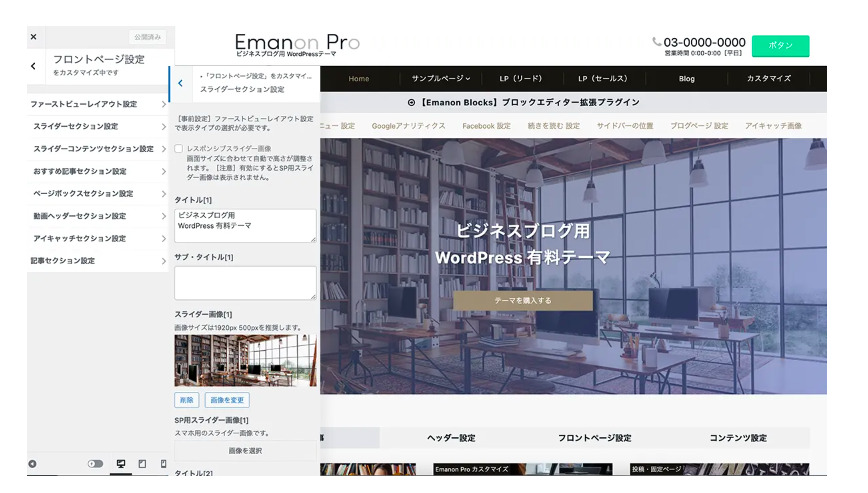Viewport: 868px width, 493px height.
Task: Select ヘッダー設定 tab in preview
Action: [451, 438]
